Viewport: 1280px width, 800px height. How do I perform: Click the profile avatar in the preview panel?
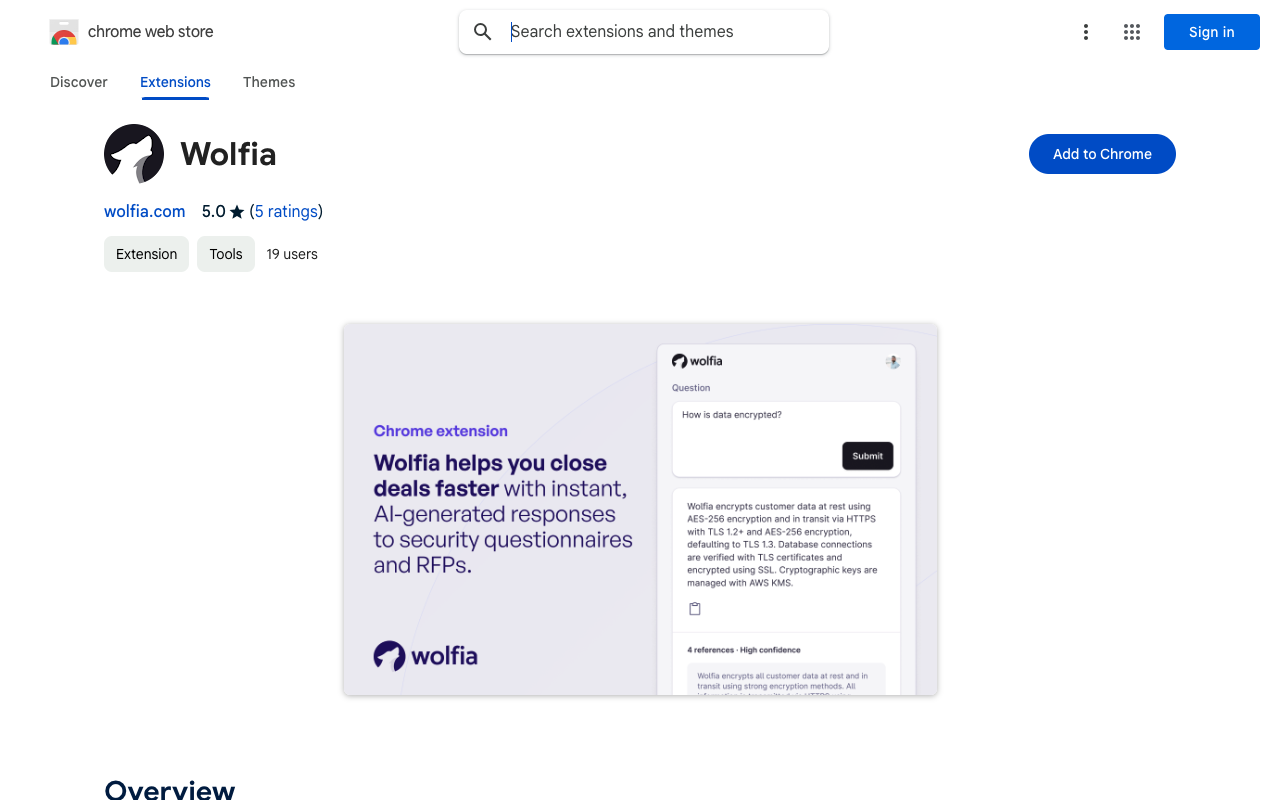[893, 362]
